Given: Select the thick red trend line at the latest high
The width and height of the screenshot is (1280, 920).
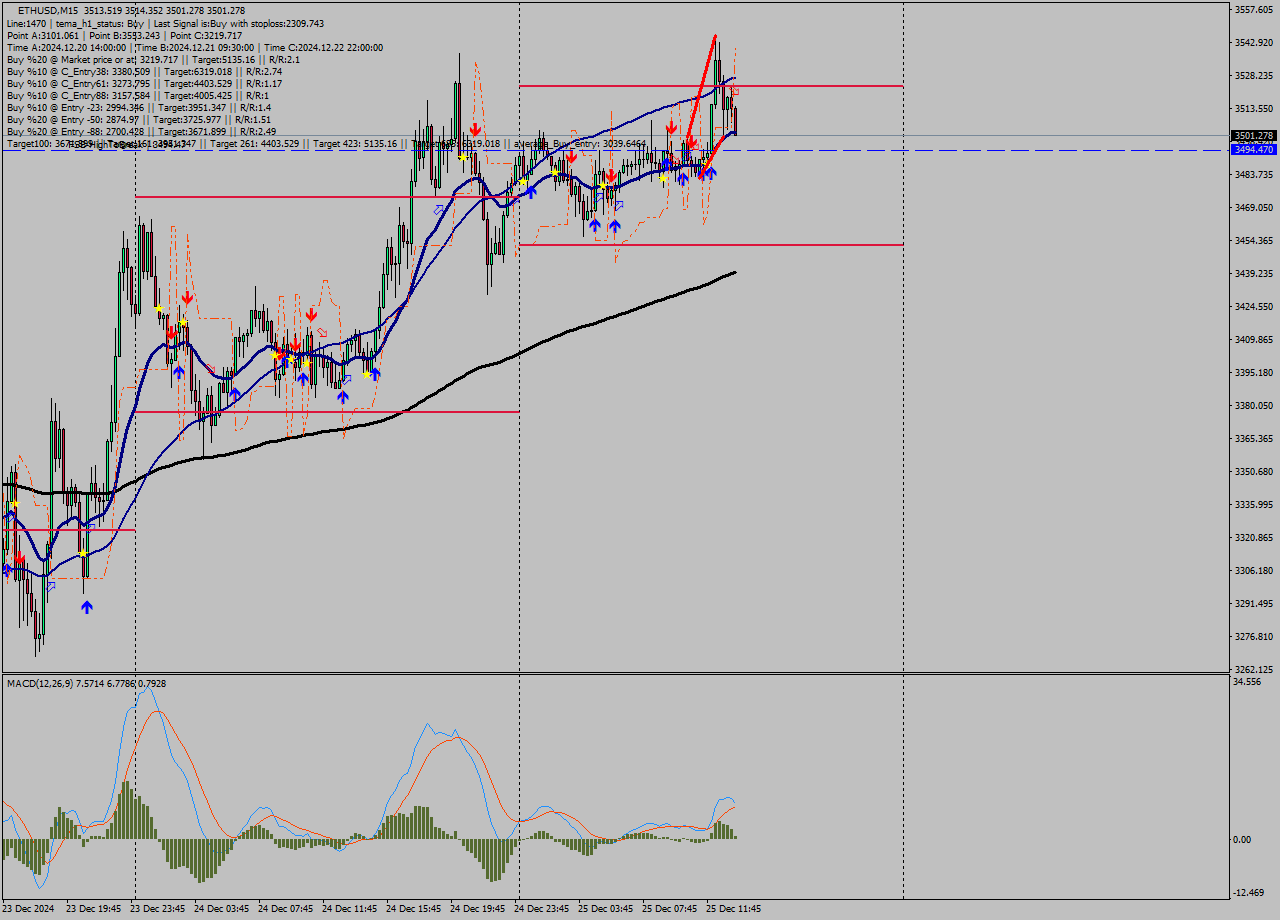Looking at the screenshot, I should coord(702,88).
